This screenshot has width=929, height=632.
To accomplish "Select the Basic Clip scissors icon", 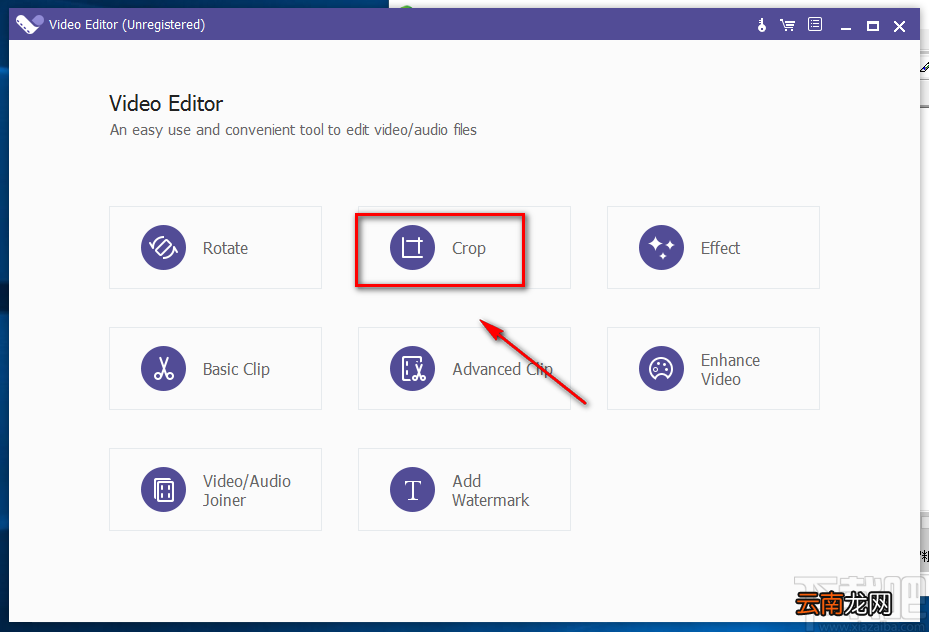I will pos(164,368).
